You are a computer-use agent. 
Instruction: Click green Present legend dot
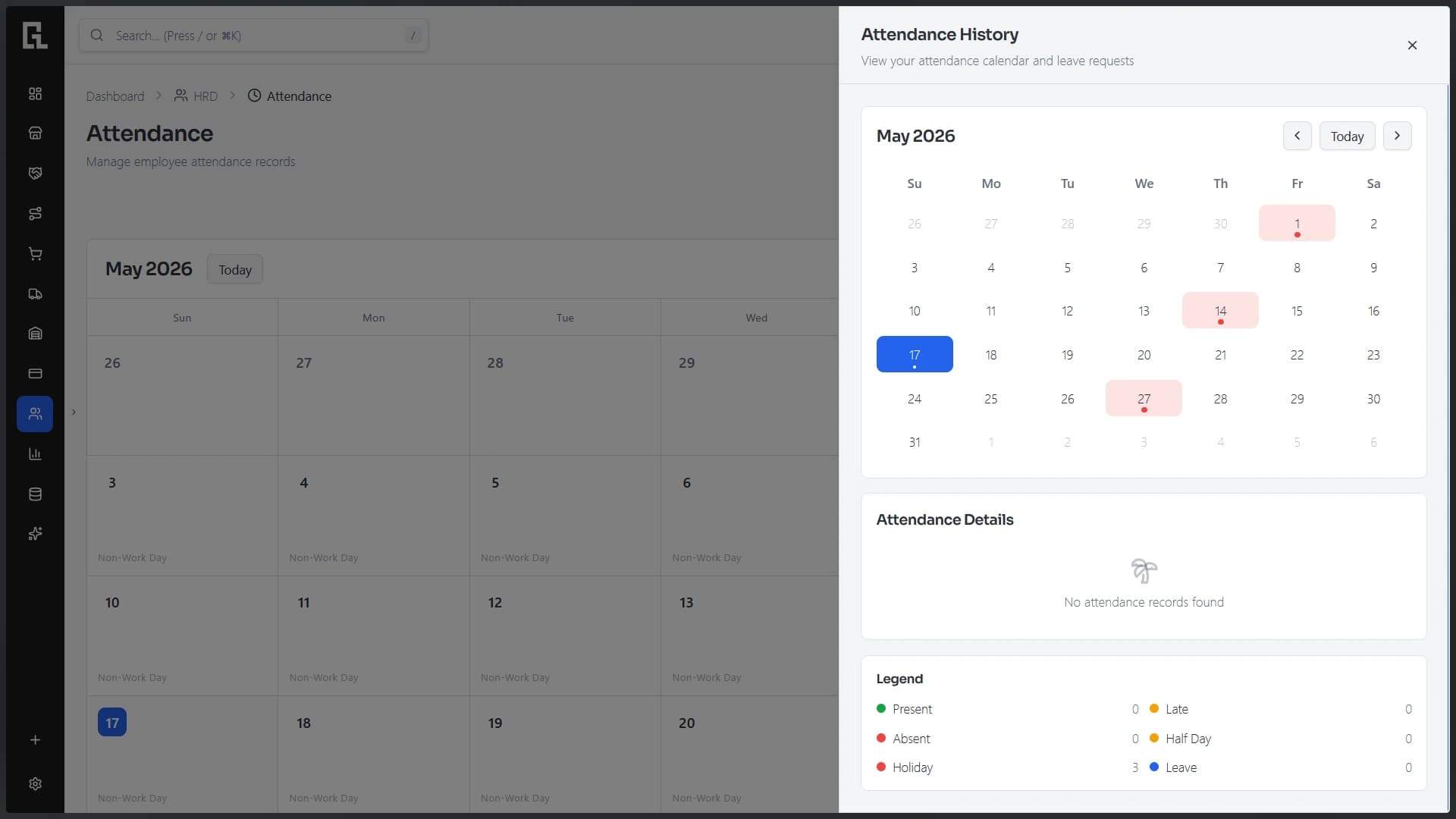[881, 709]
